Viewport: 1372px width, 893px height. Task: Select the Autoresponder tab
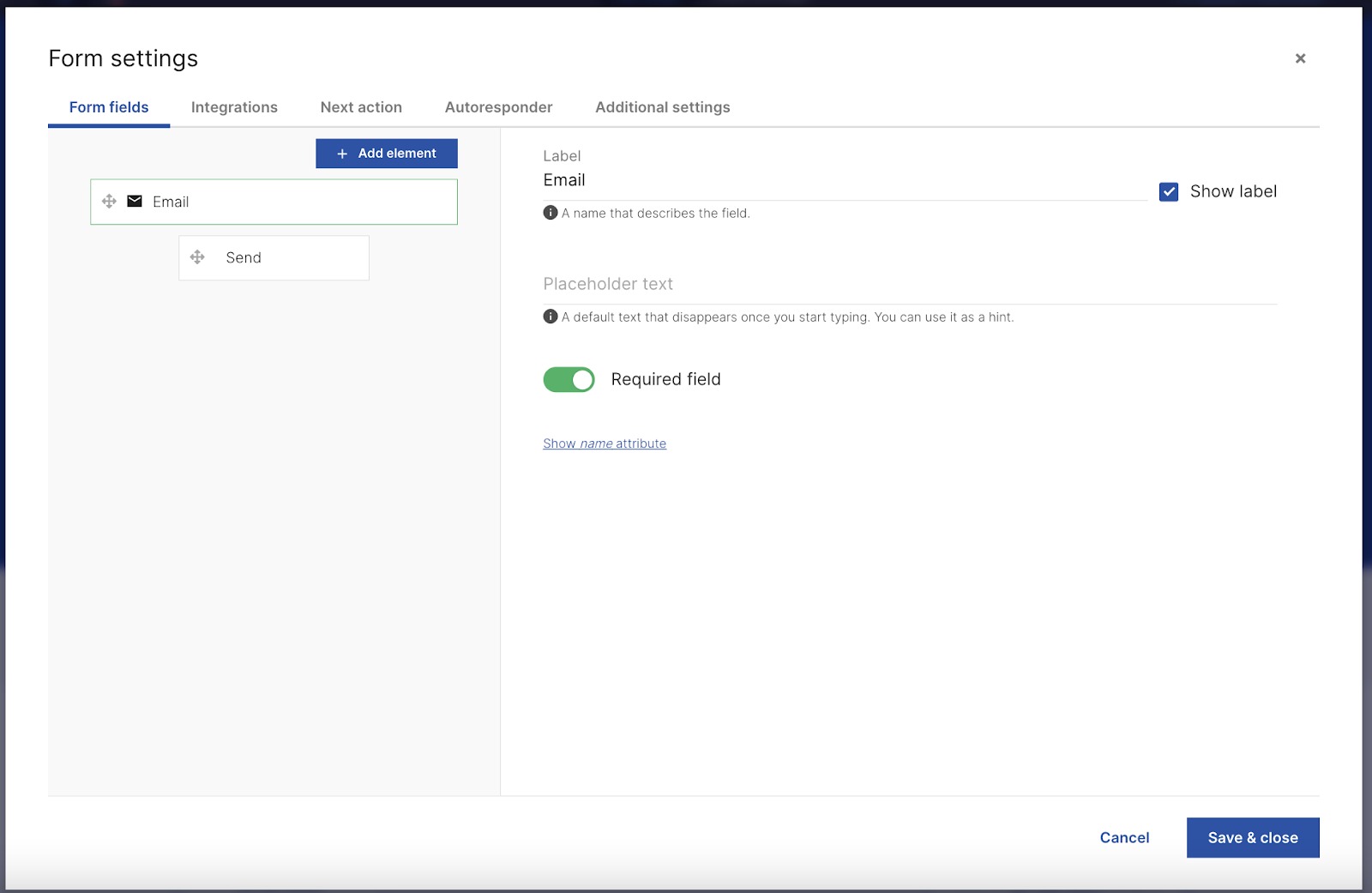497,107
